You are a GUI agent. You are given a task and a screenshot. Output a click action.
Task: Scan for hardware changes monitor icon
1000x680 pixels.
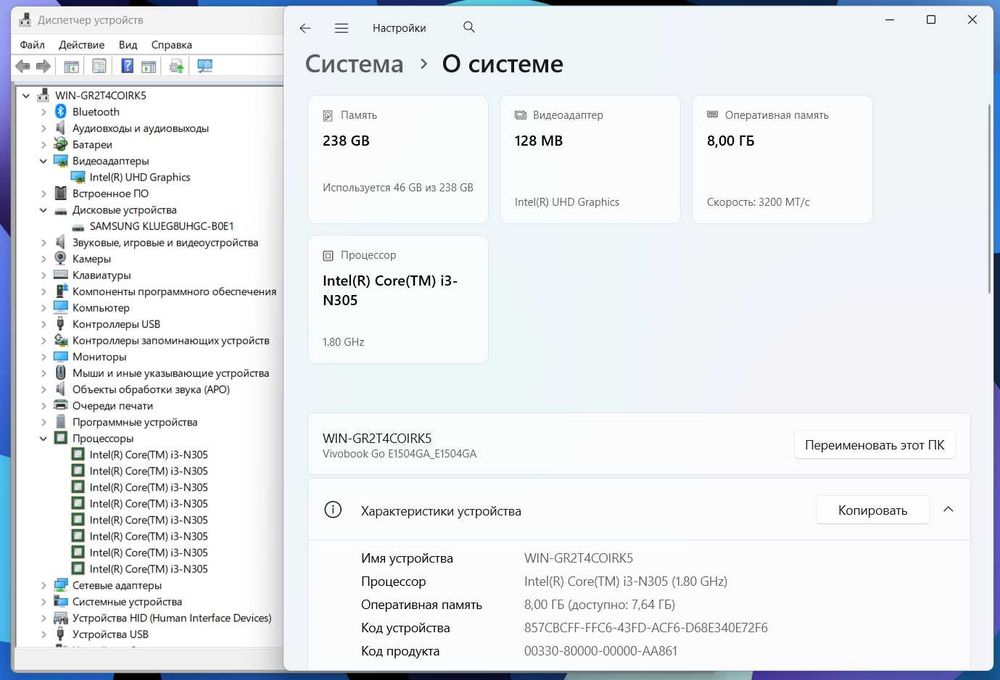[x=205, y=66]
